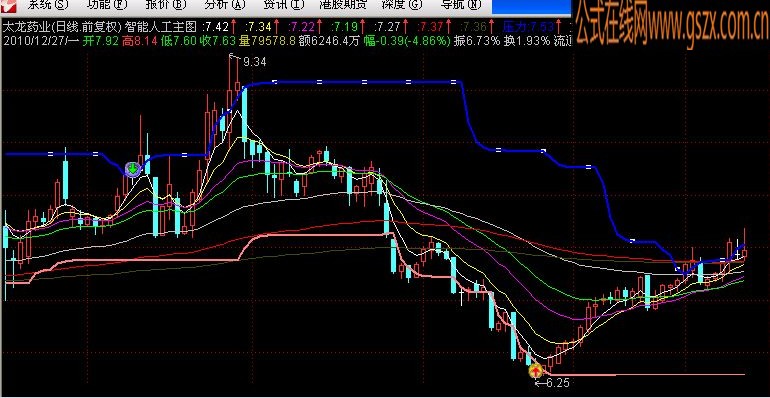Click the volume value 量79578.8
This screenshot has width=770, height=398.
pyautogui.click(x=268, y=41)
